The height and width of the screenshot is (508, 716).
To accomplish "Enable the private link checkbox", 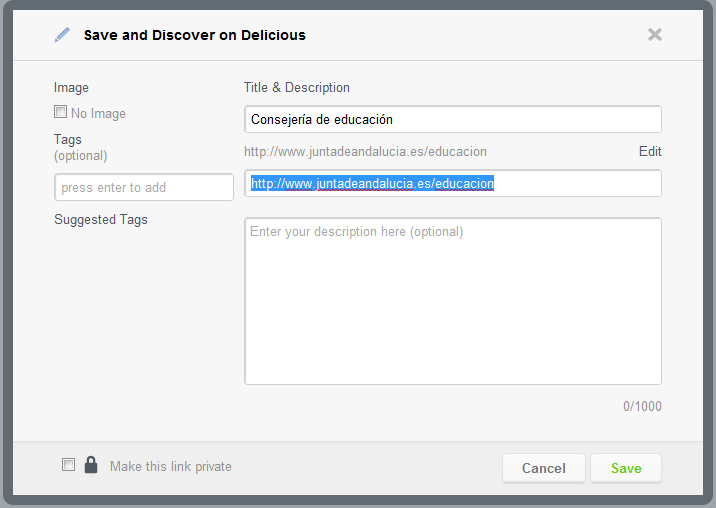I will [x=68, y=465].
